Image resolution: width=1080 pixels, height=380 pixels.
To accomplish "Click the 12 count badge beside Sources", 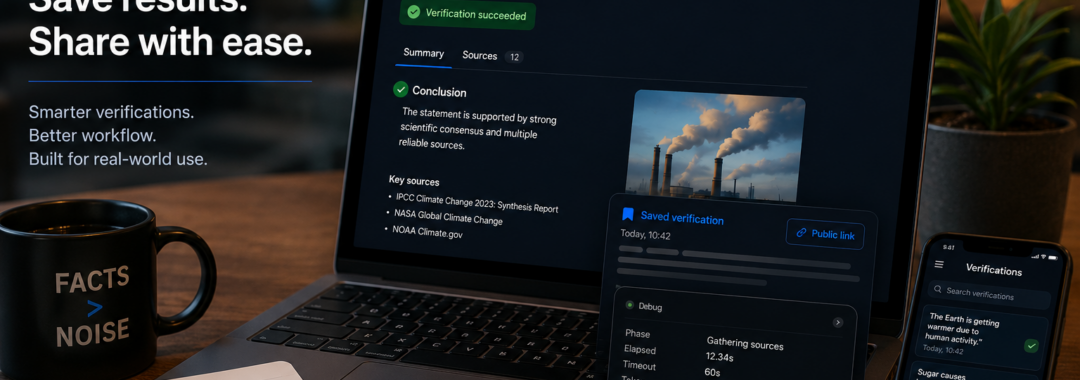I will [x=514, y=57].
